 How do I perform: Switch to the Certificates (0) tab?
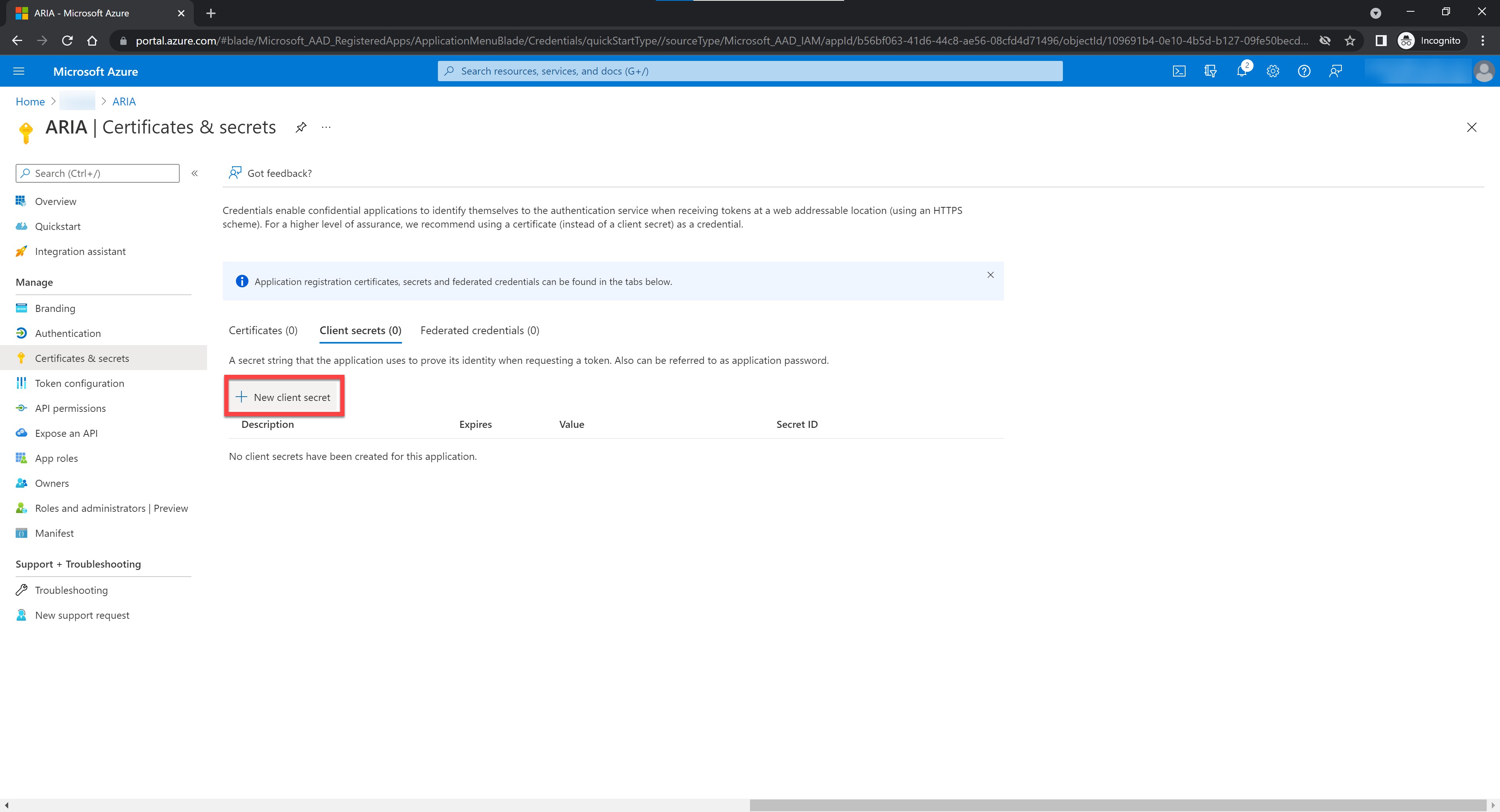click(x=262, y=331)
